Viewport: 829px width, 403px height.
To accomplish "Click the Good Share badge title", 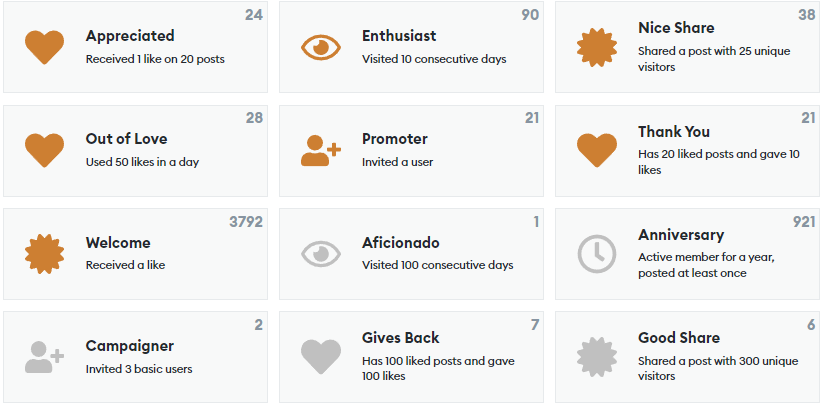I will pyautogui.click(x=679, y=338).
